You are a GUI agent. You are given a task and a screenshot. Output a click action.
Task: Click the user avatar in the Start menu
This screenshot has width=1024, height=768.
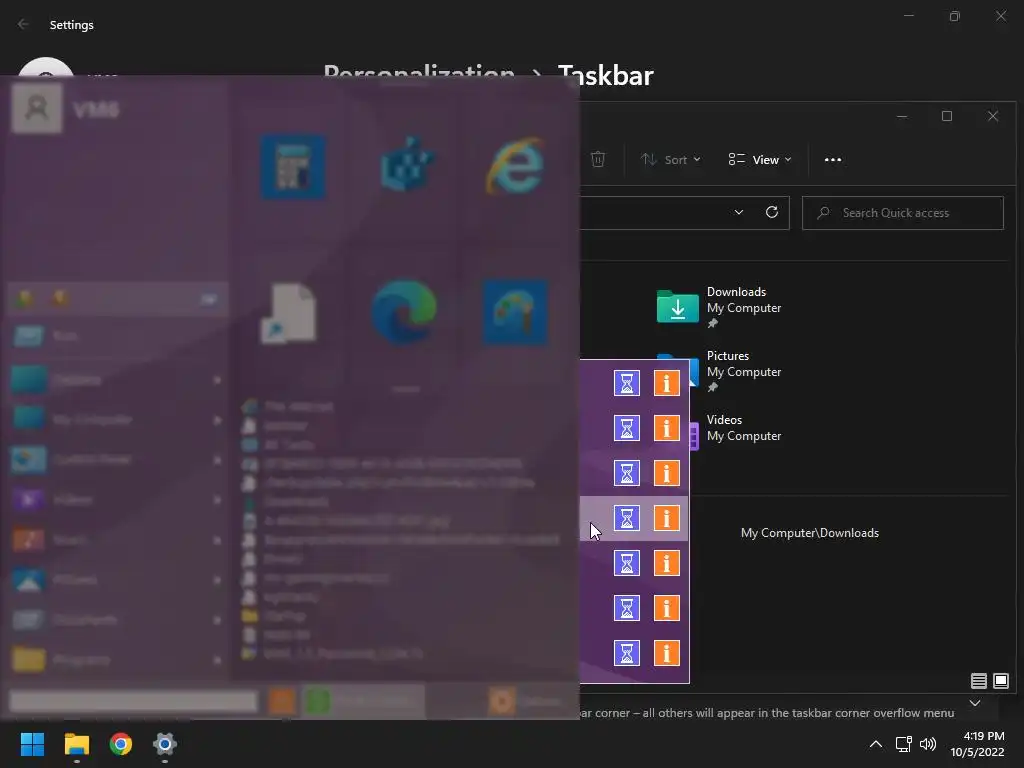pos(37,108)
